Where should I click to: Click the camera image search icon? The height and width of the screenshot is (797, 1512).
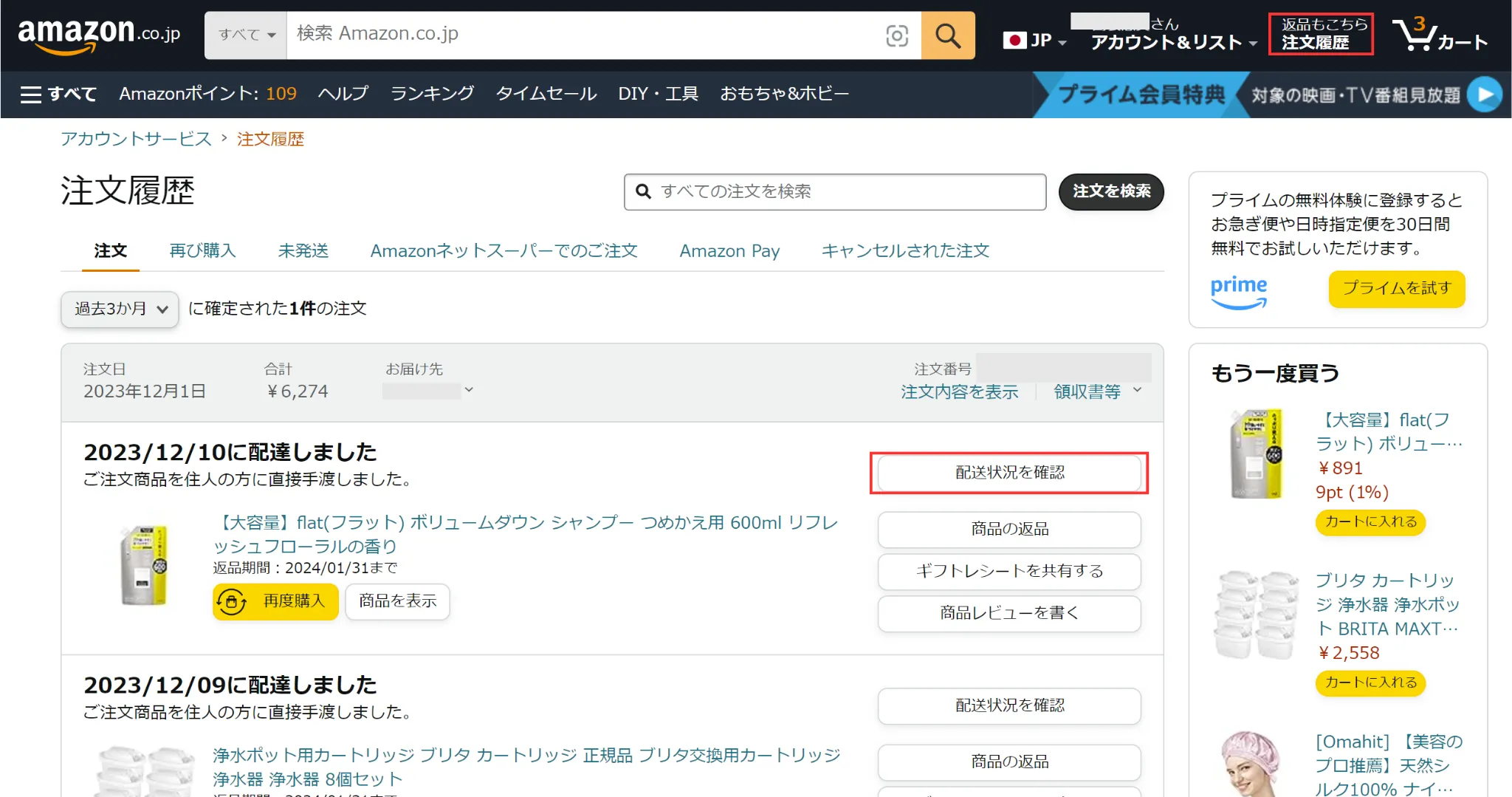(x=896, y=35)
